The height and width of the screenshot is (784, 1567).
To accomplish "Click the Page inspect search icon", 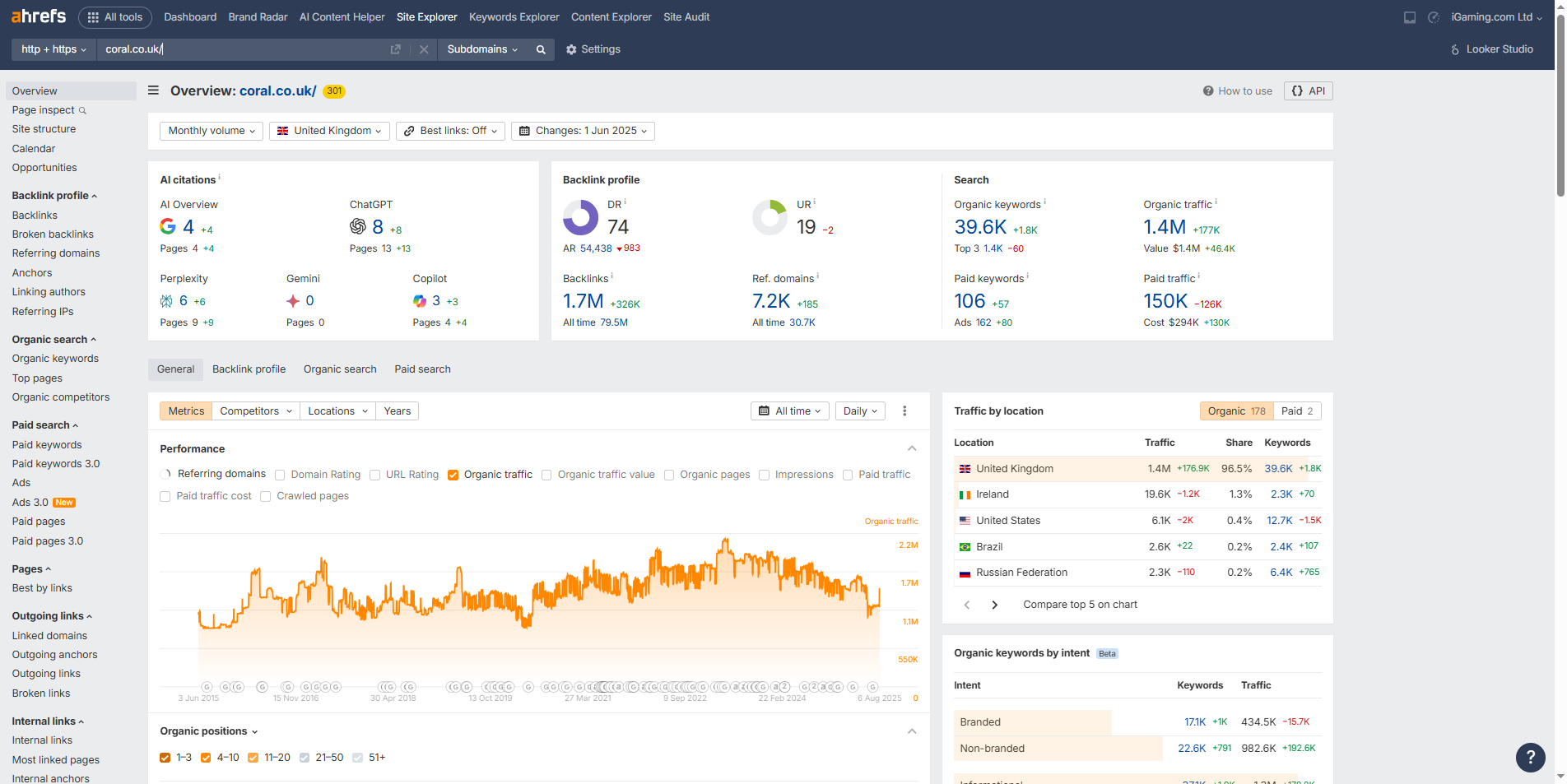I will click(82, 110).
